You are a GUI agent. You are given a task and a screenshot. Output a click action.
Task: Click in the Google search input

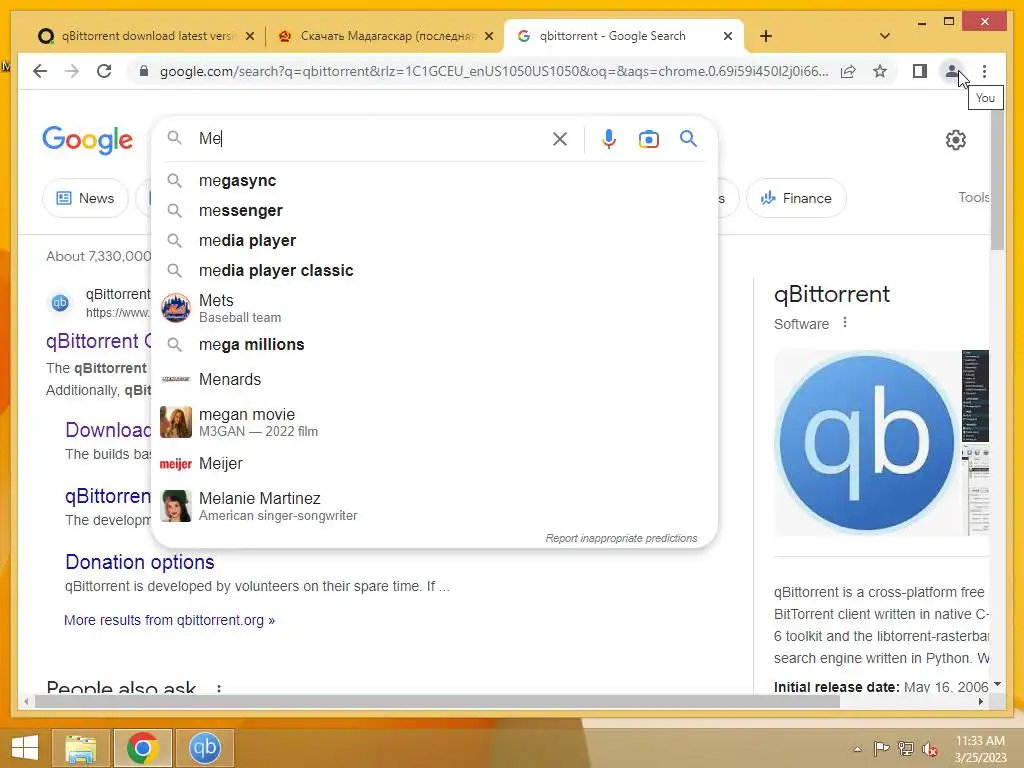tap(372, 138)
